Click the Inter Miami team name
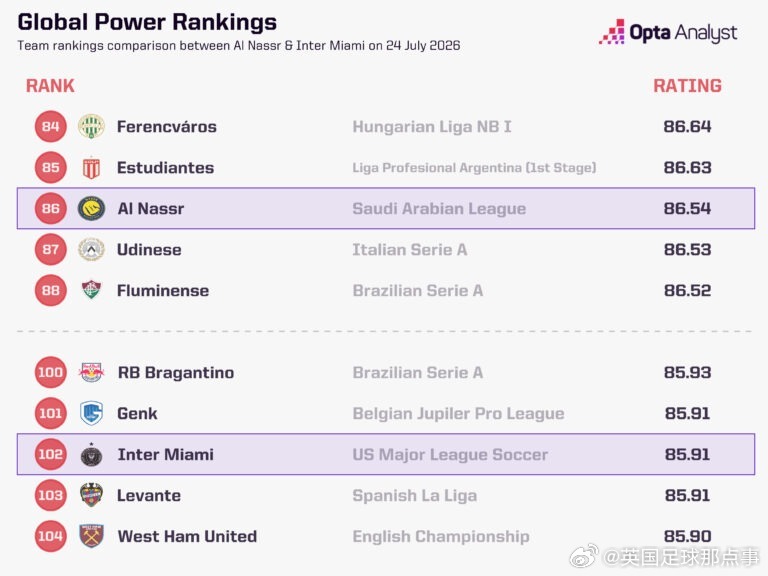 (x=166, y=455)
